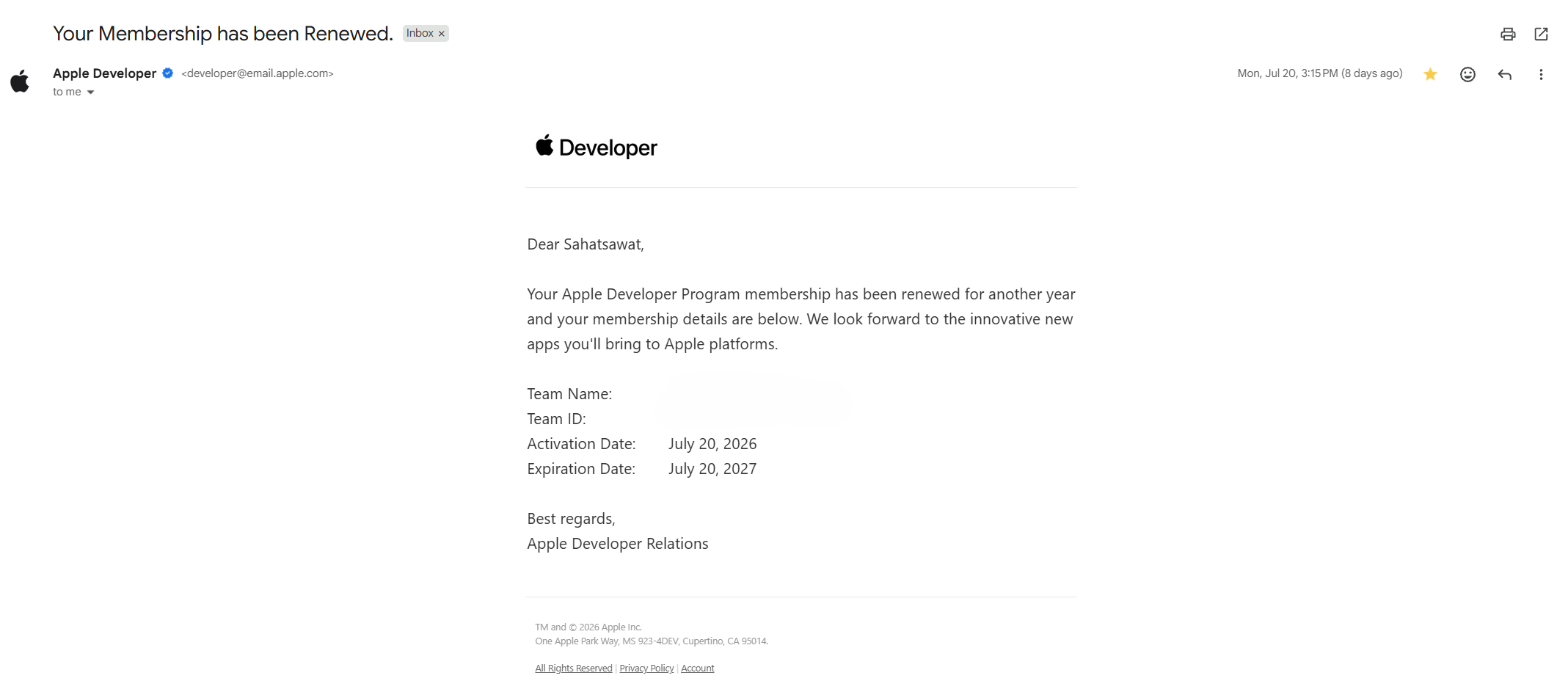Click the message timestamp Mon, Jul 20
Viewport: 1568px width, 681px height.
tap(1319, 73)
